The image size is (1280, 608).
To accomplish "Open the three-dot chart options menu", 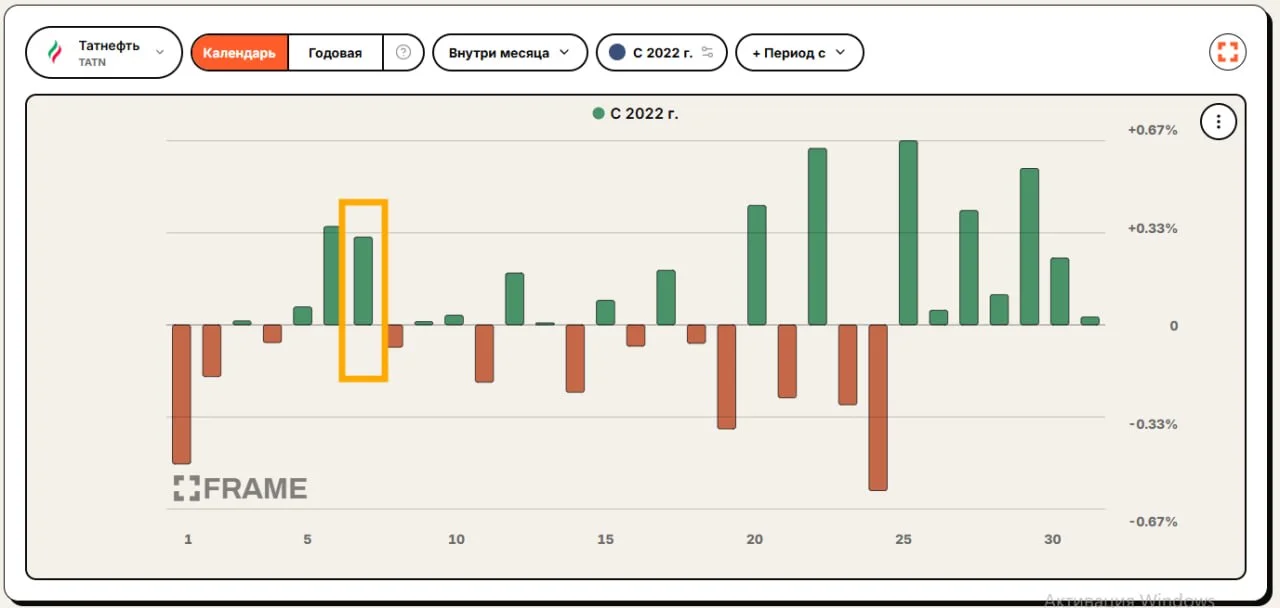I will (1218, 122).
